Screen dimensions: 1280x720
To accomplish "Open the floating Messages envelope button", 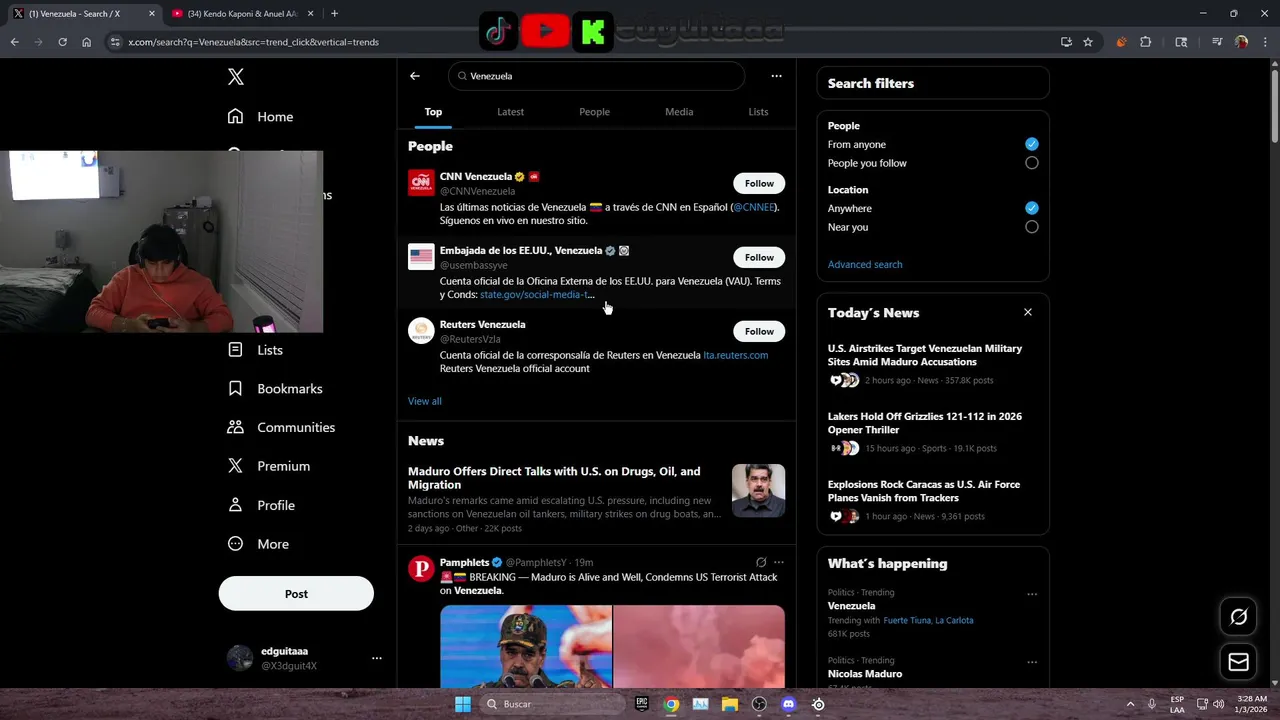I will 1239,662.
